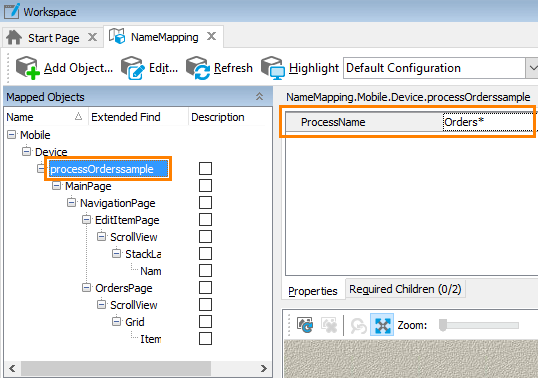Select the NameMapping tab

165,37
